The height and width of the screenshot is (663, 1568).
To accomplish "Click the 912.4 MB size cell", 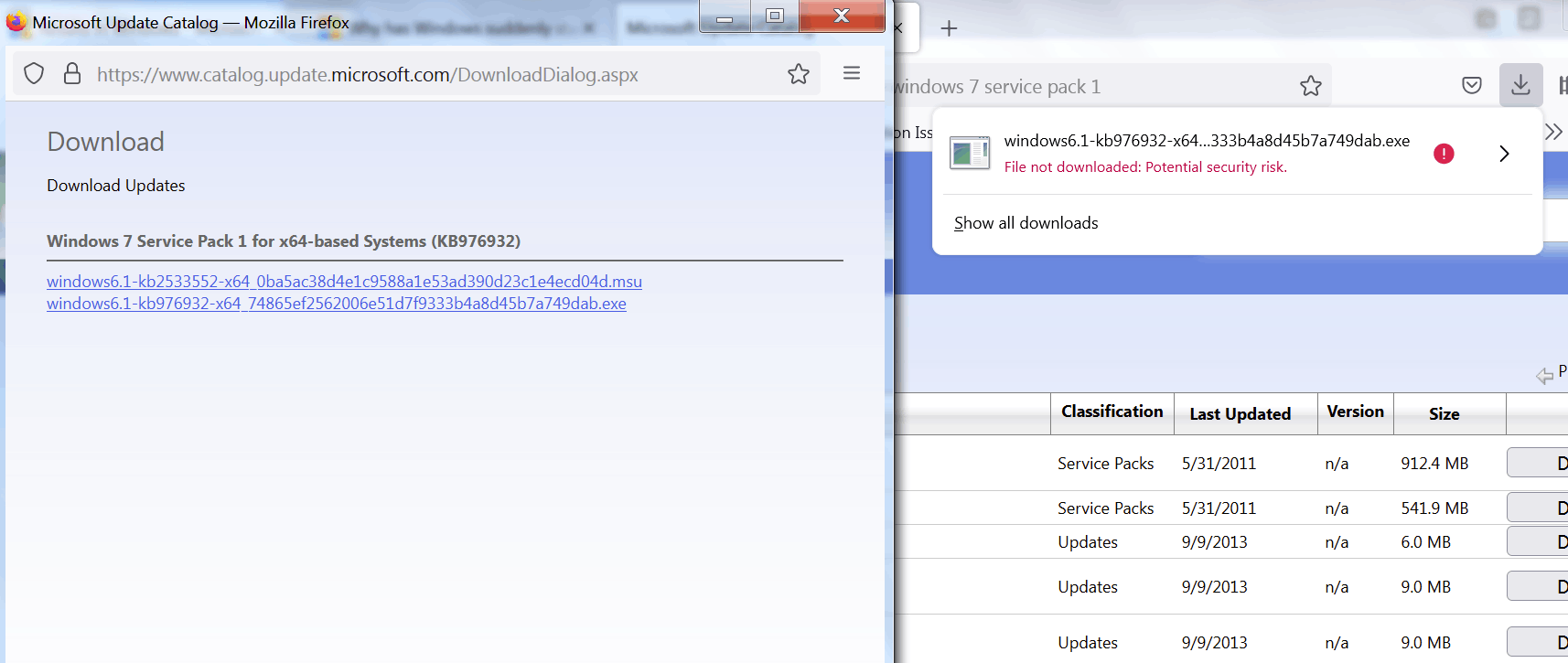I will point(1434,464).
